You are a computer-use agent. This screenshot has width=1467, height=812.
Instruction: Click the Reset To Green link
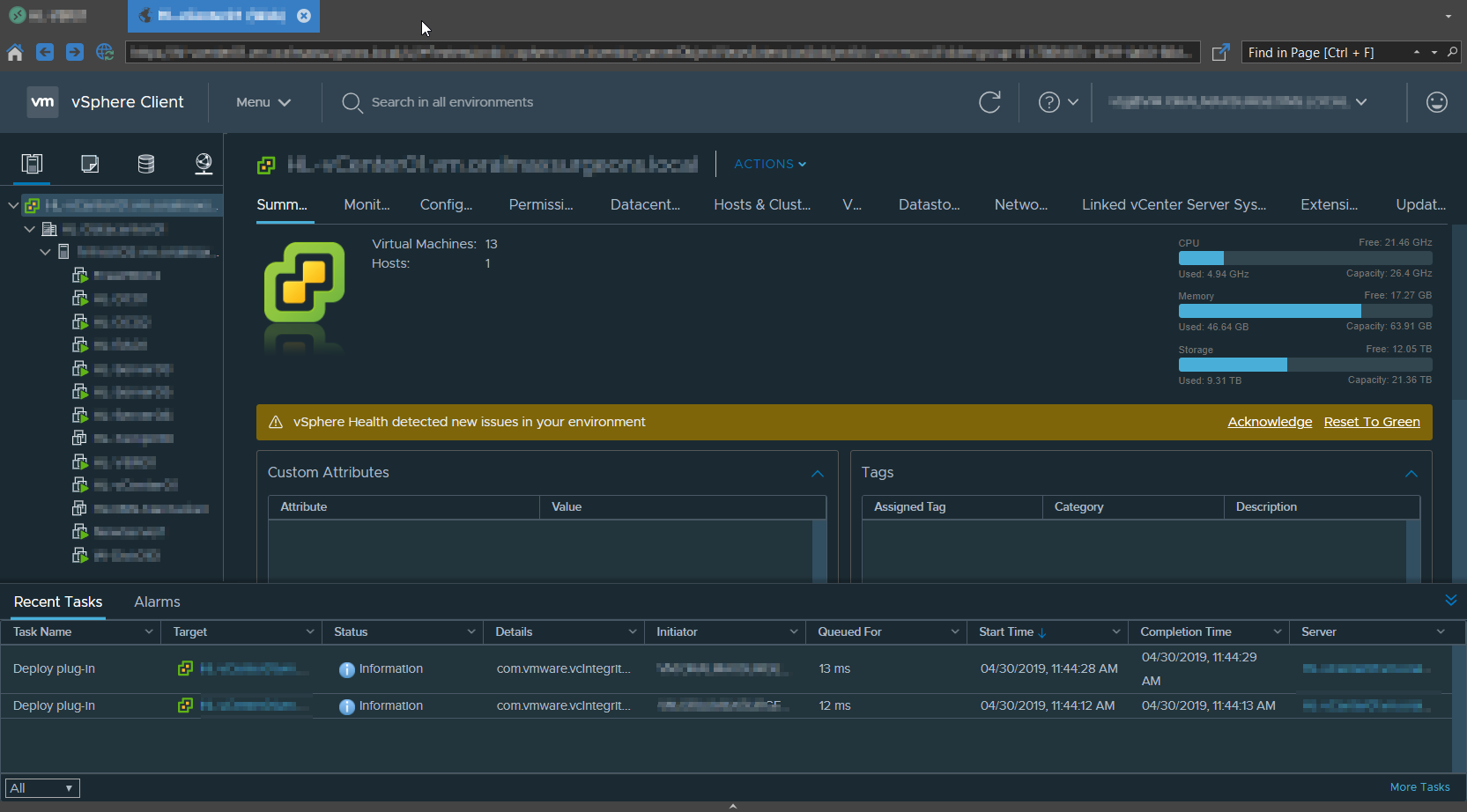pos(1371,422)
